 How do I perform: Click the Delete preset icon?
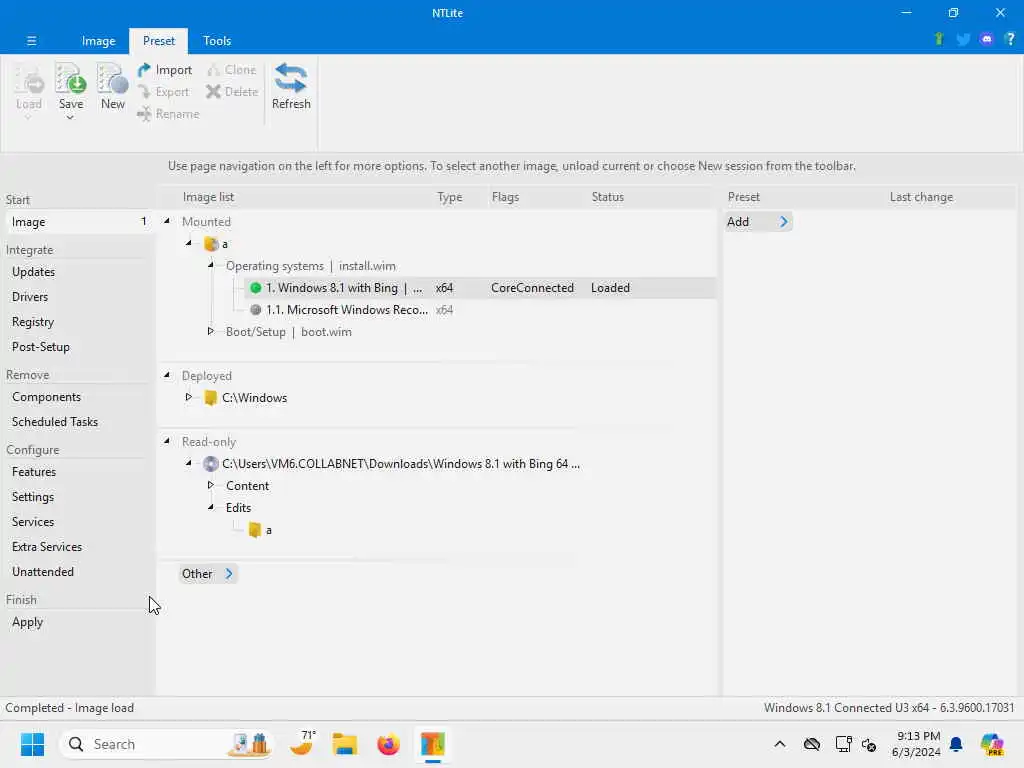(213, 92)
